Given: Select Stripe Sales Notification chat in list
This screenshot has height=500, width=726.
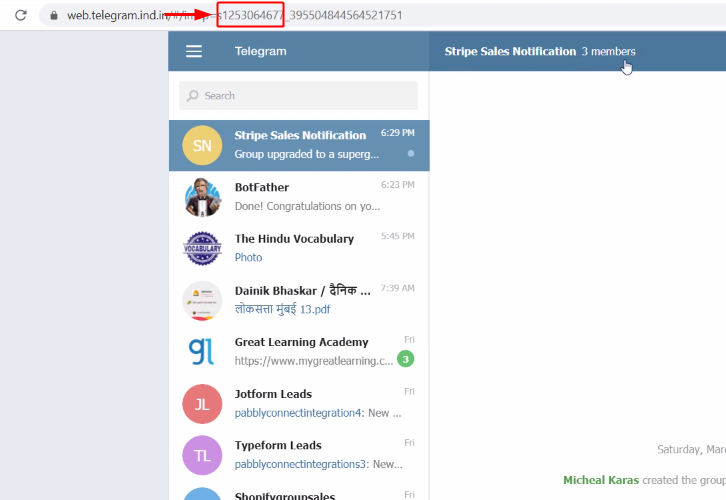Looking at the screenshot, I should click(x=299, y=146).
